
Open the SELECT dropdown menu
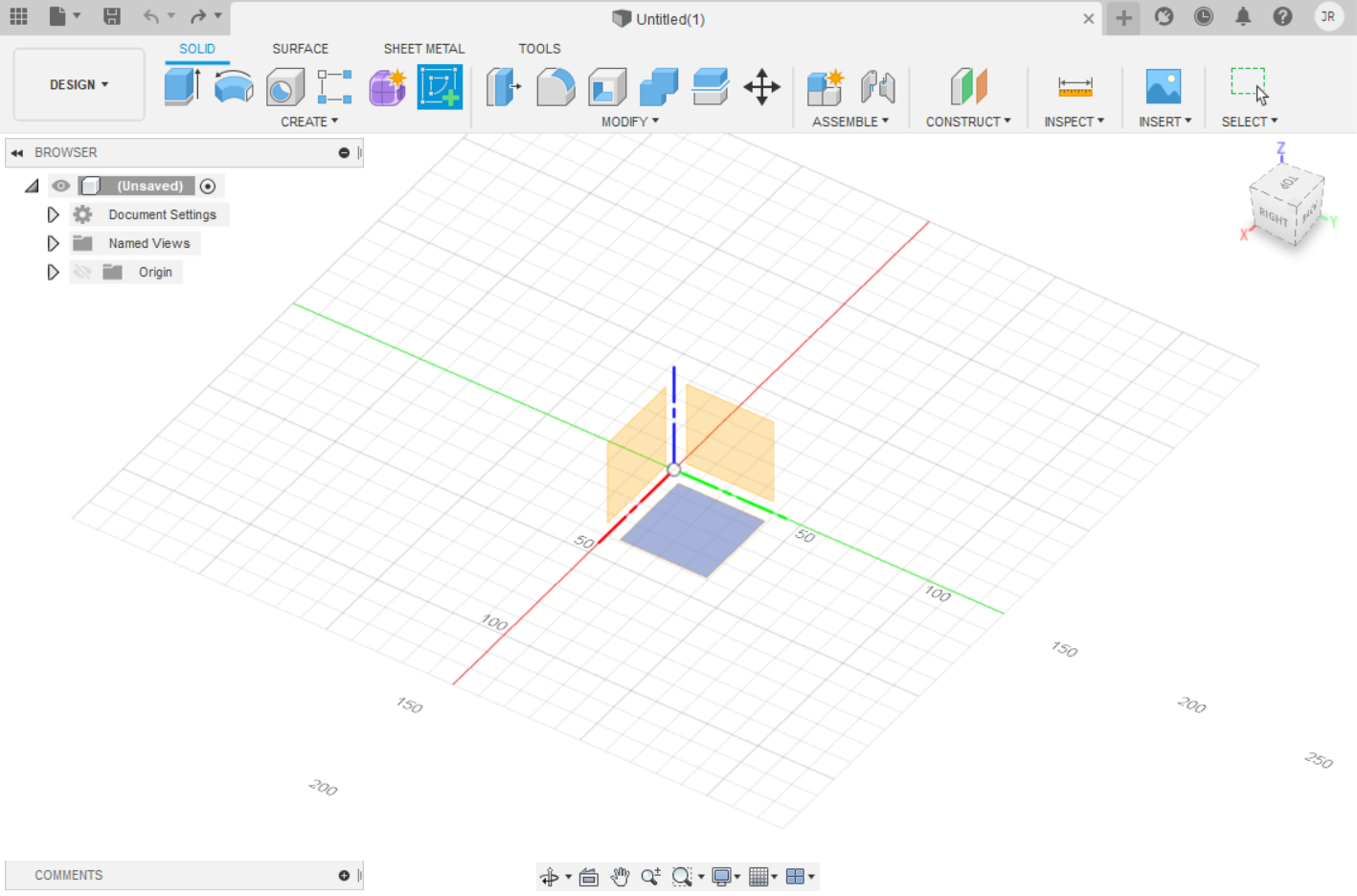(x=1250, y=122)
